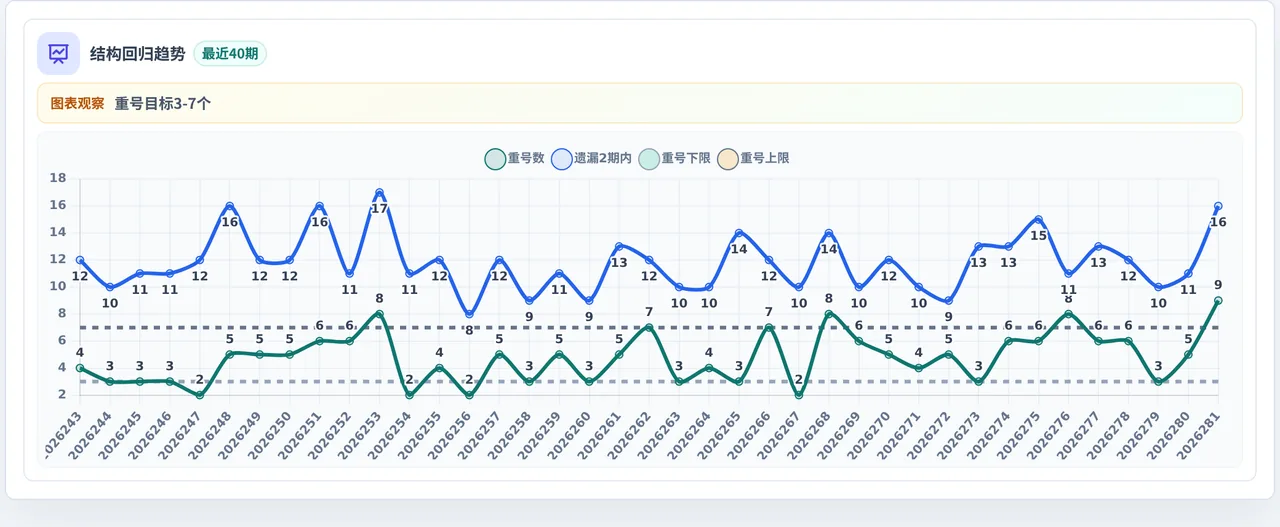Click x-axis label 2026260
Image resolution: width=1280 pixels, height=527 pixels.
[x=569, y=434]
